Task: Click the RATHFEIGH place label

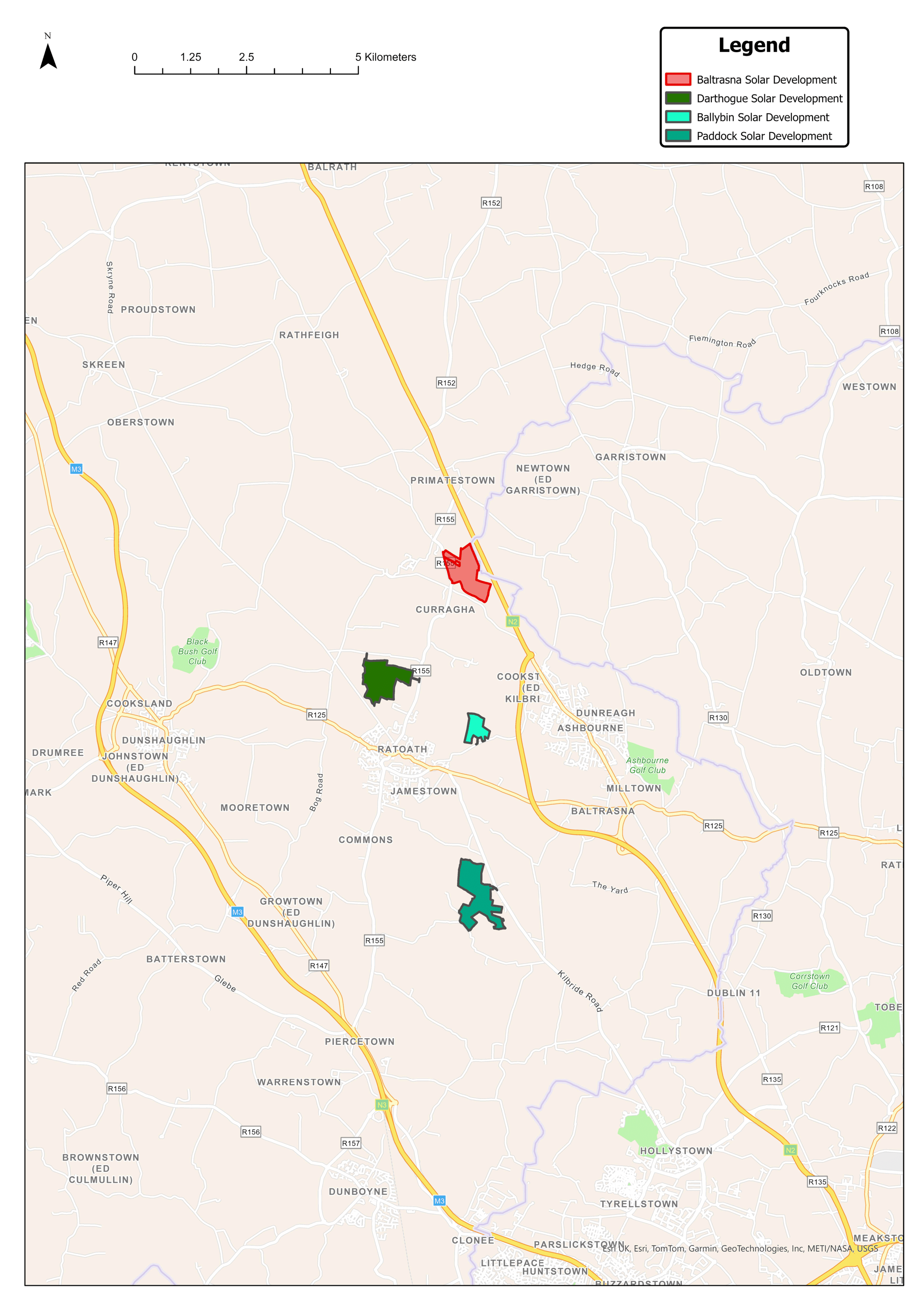Action: tap(309, 335)
